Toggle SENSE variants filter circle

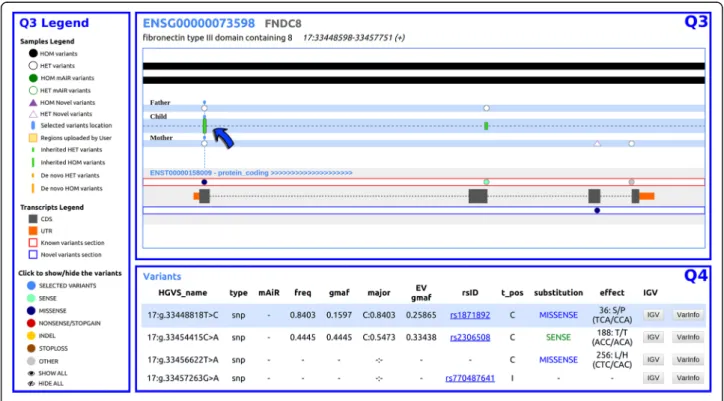[x=31, y=298]
